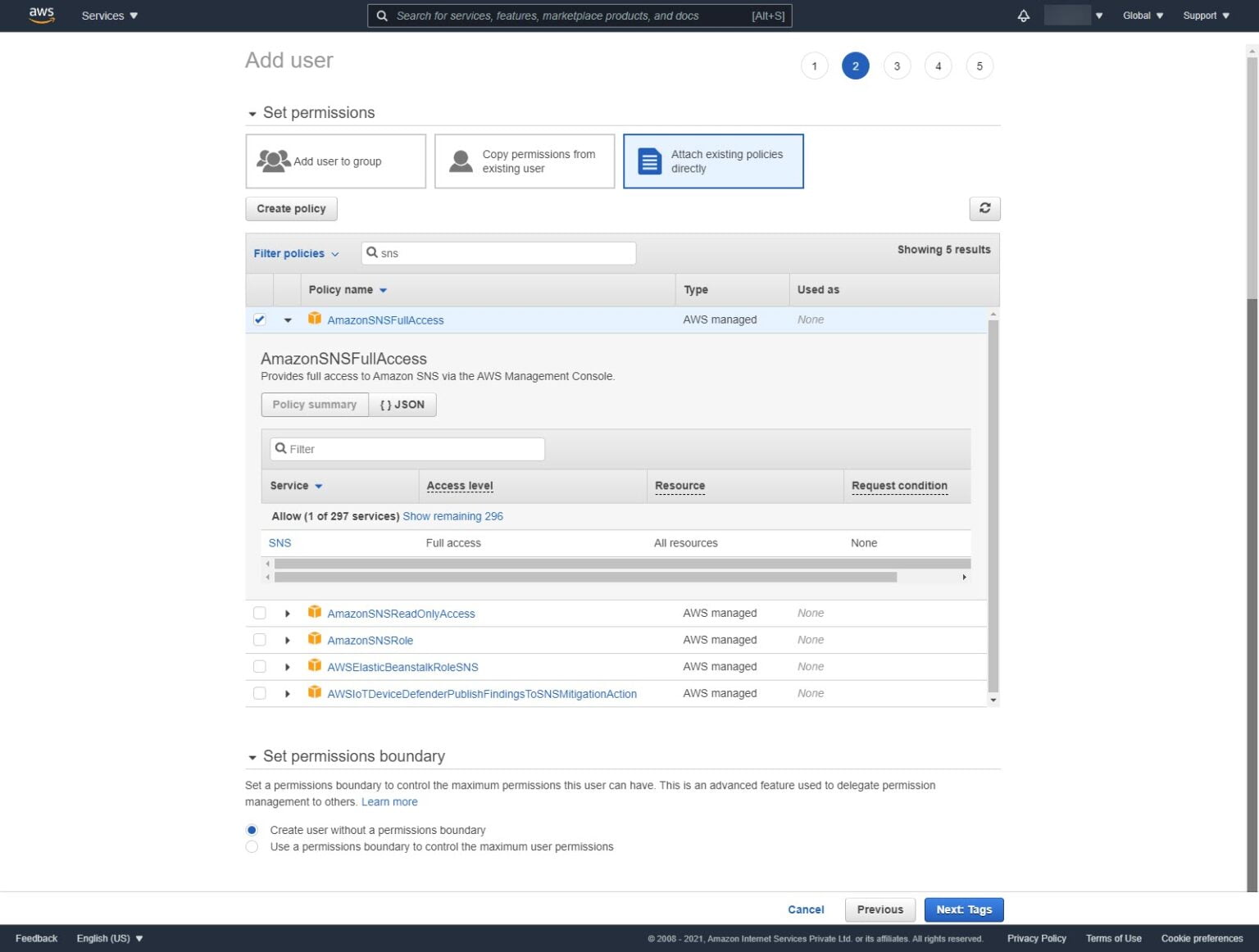Select the Attach existing policies directly option

tap(712, 161)
